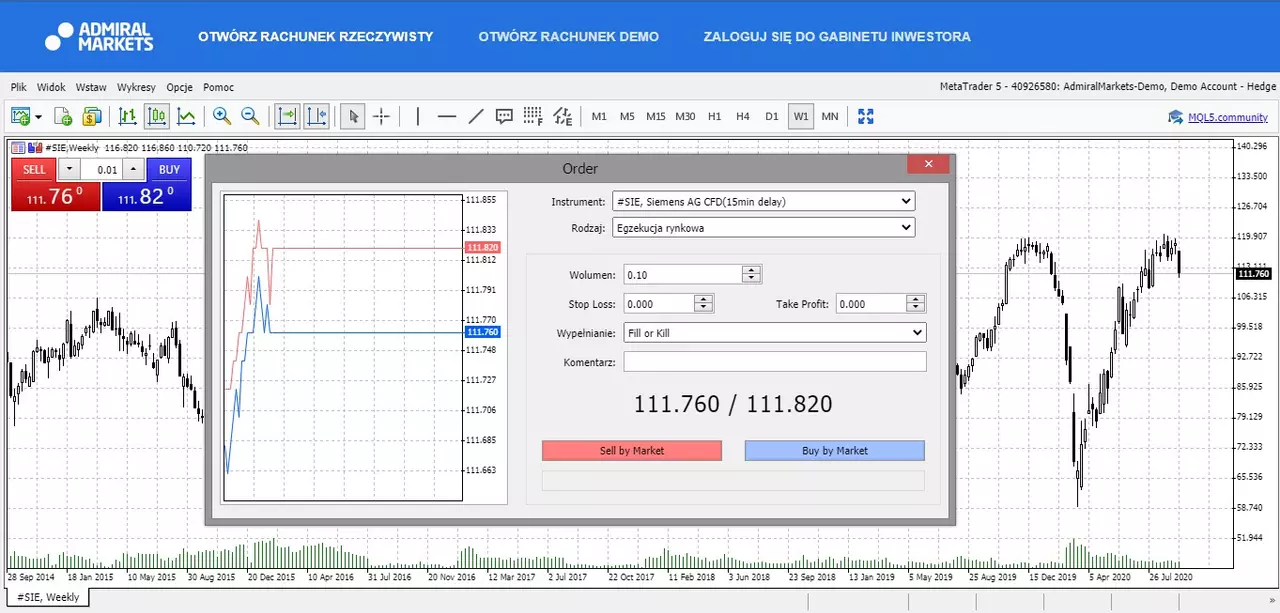1280x613 pixels.
Task: Adjust the Take Profit stepper arrows
Action: [916, 304]
